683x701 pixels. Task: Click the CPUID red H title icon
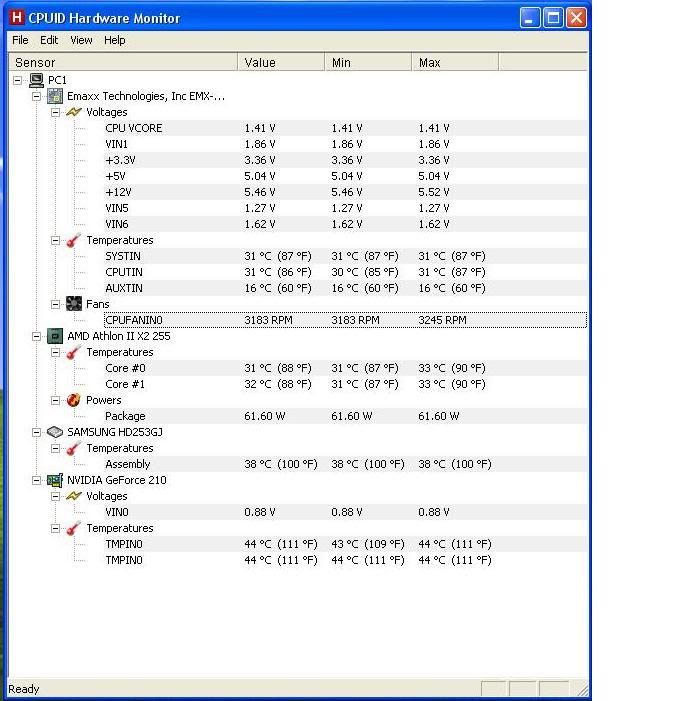[x=17, y=17]
